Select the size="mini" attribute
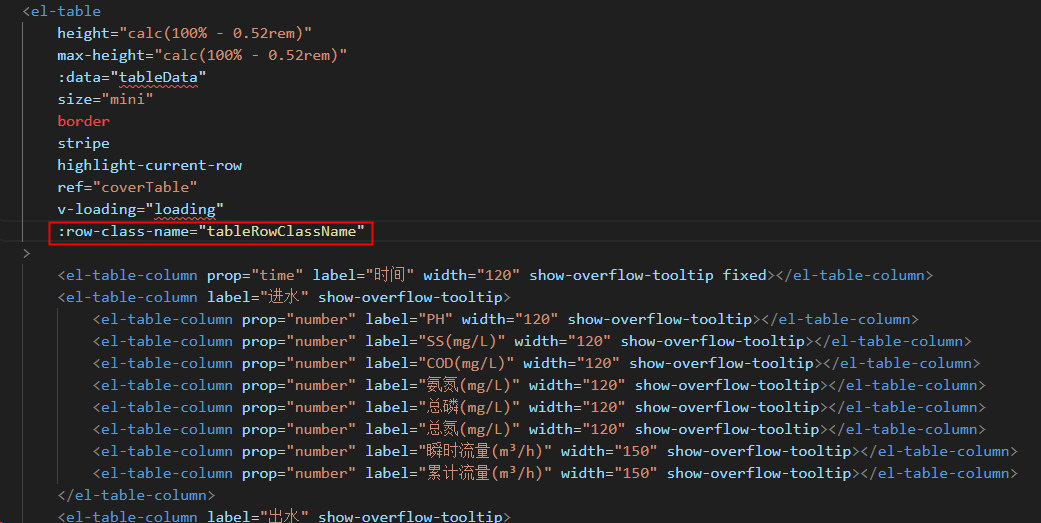Screen dimensions: 1041x523 pyautogui.click(x=104, y=99)
